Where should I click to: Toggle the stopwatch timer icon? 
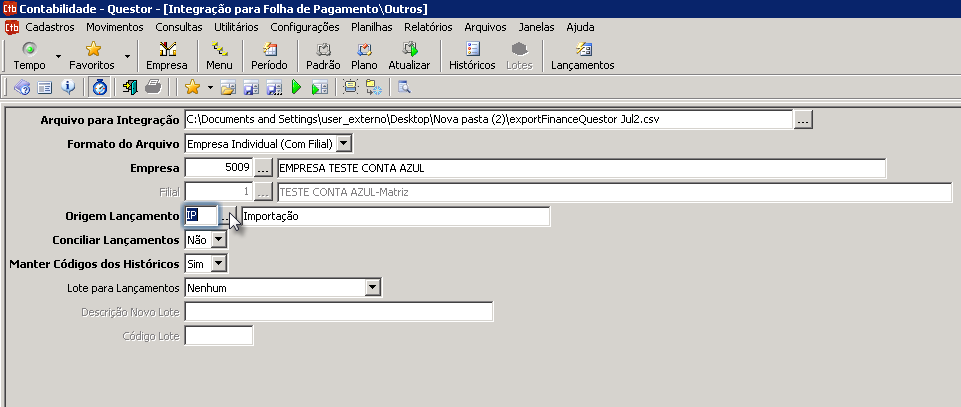(100, 88)
